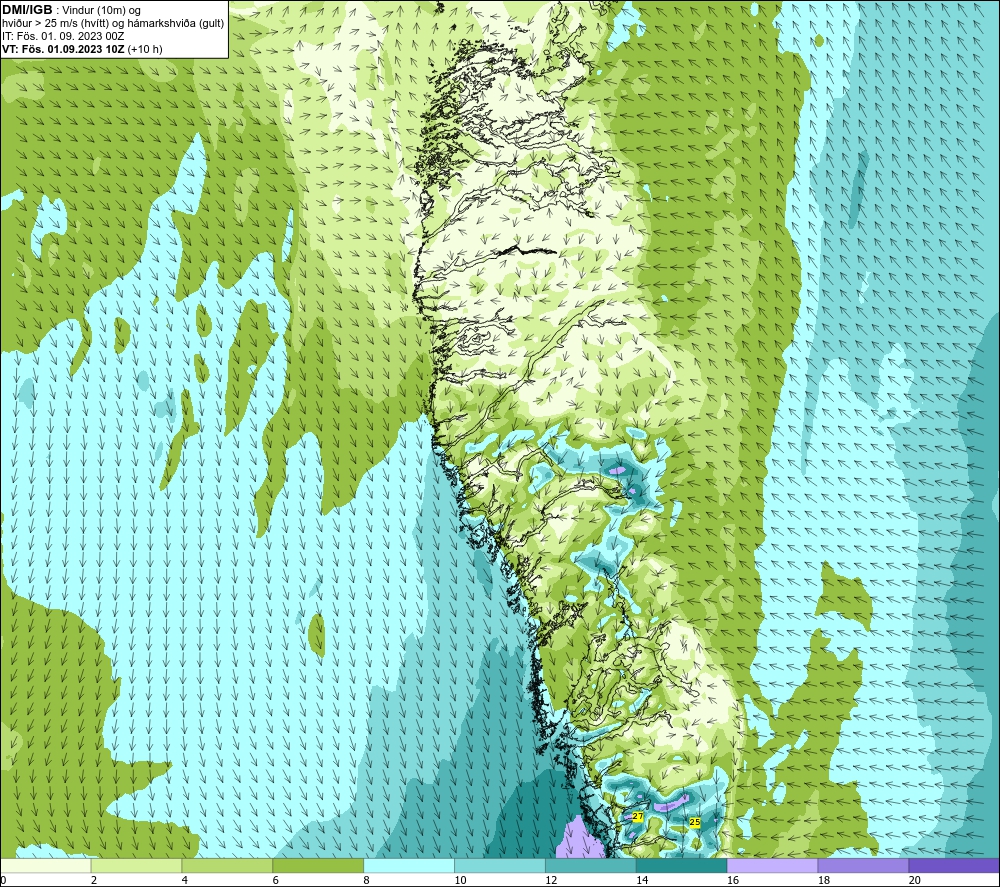Click the 'Vindur (10m) og' text
Image resolution: width=1000 pixels, height=887 pixels.
101,10
